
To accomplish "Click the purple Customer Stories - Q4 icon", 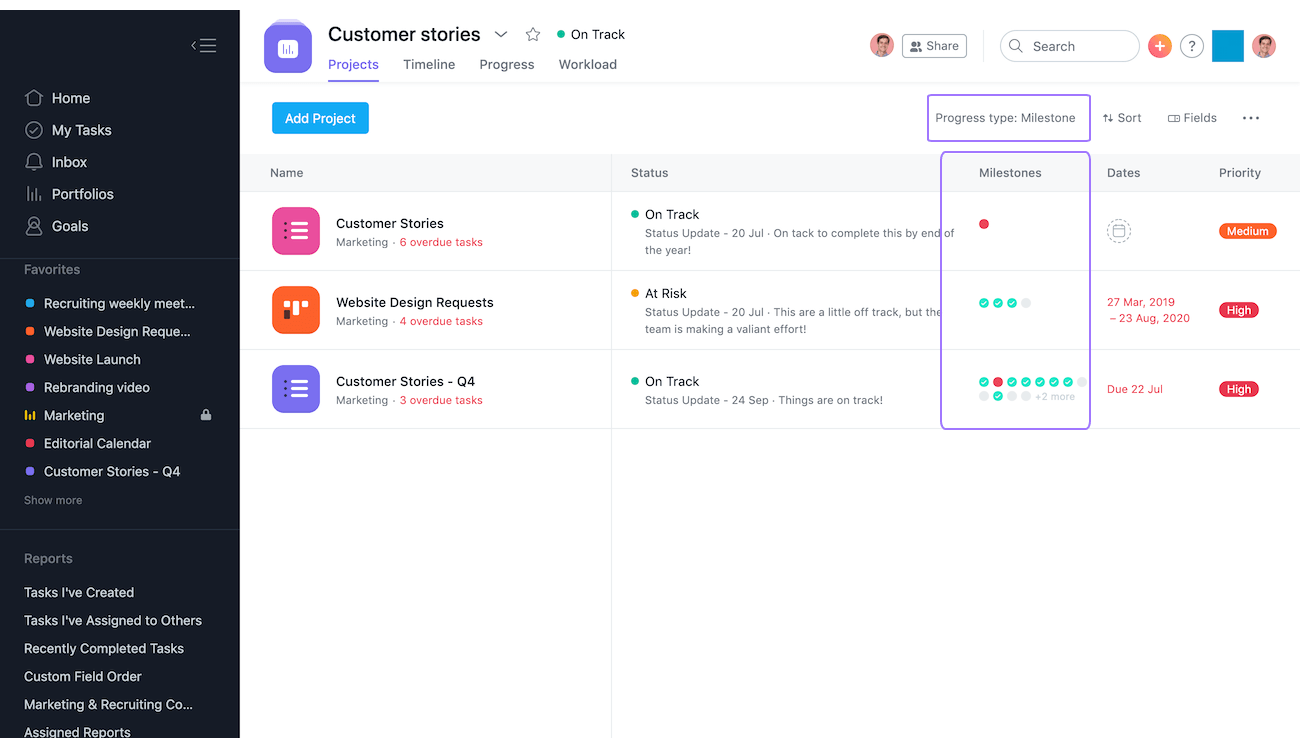I will 296,389.
